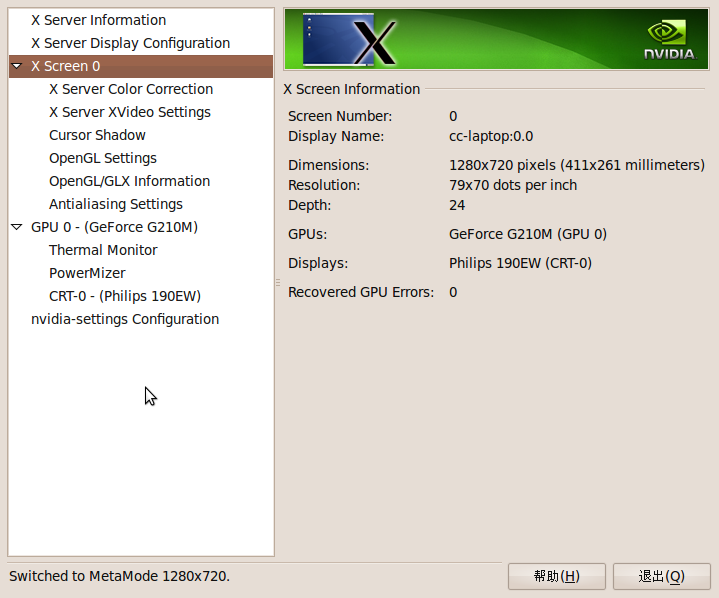
Task: Open X Server Display Configuration
Action: [x=131, y=43]
